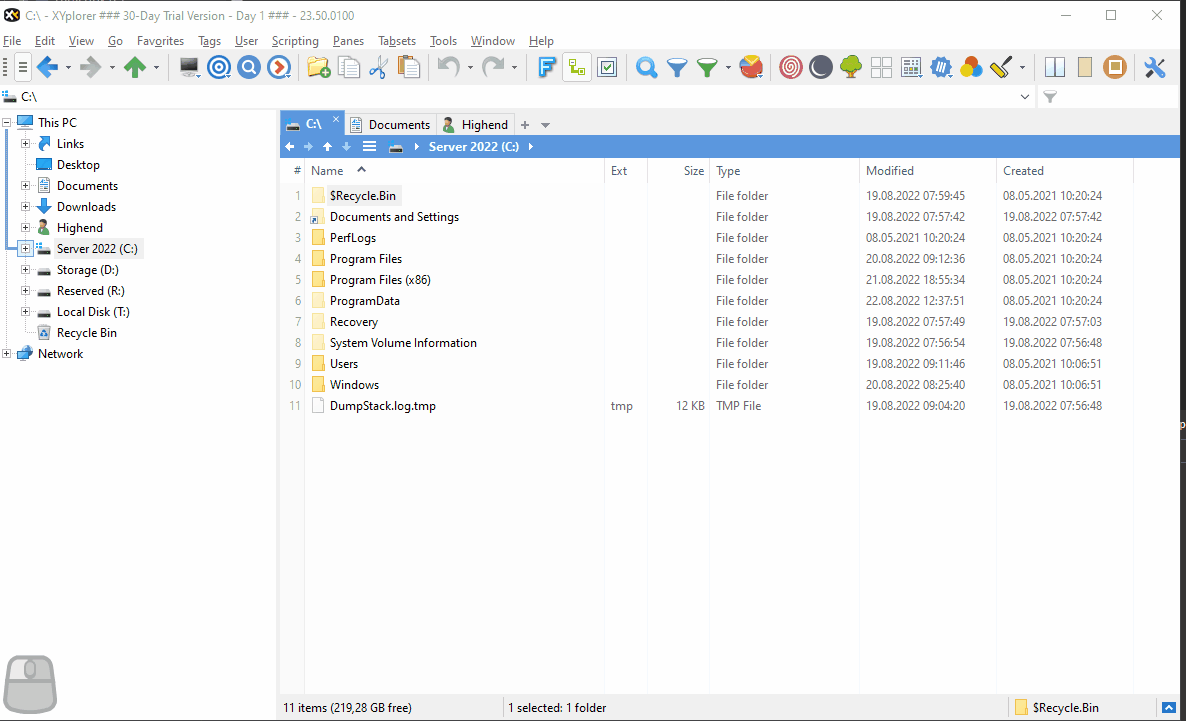
Task: Create a new folder via toolbar icon
Action: (x=318, y=68)
